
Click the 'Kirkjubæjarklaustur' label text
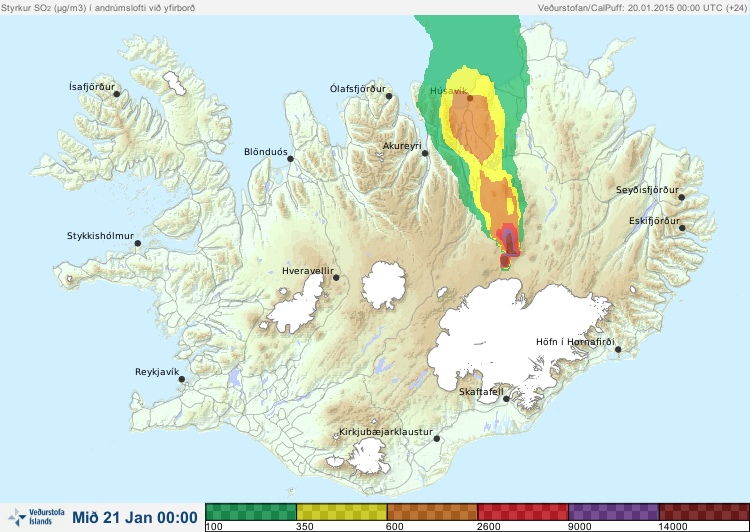(386, 432)
